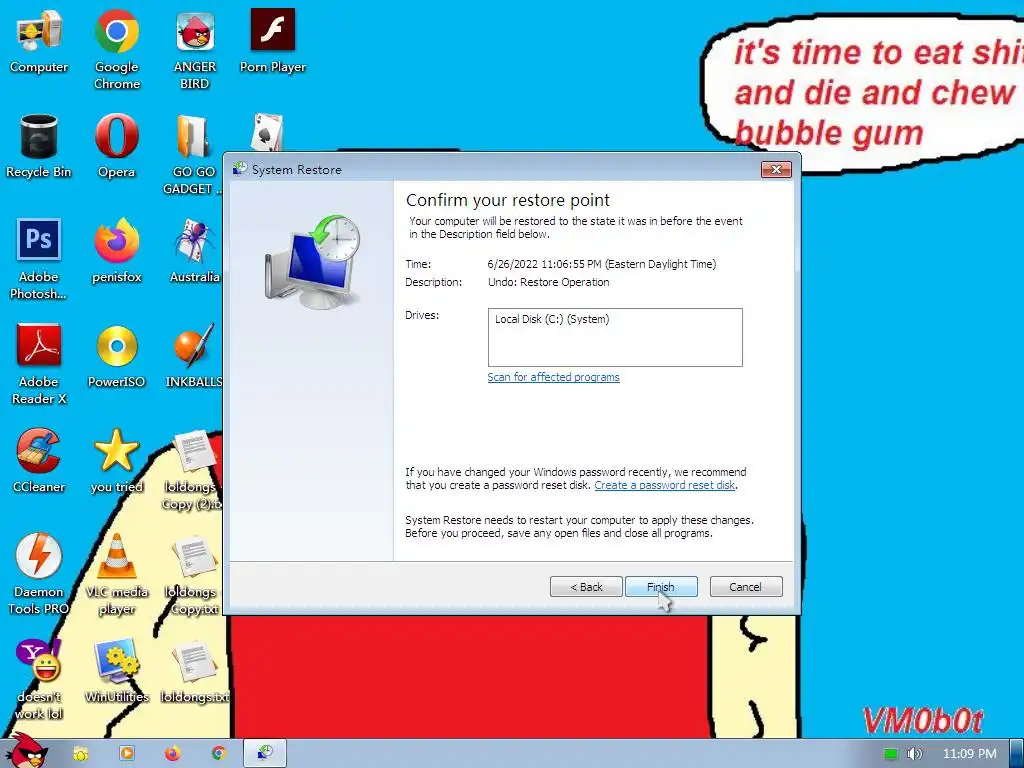This screenshot has width=1024, height=768.
Task: Select the WinUtilities desktop icon
Action: (x=116, y=671)
